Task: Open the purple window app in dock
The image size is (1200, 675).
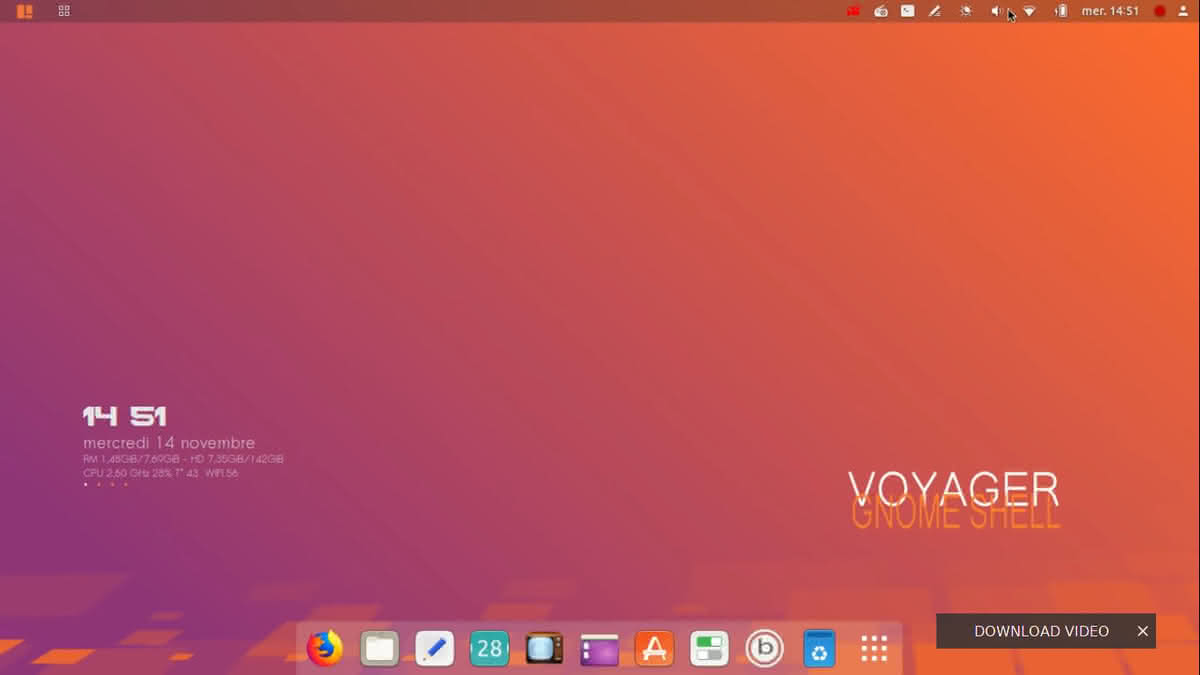Action: (600, 650)
